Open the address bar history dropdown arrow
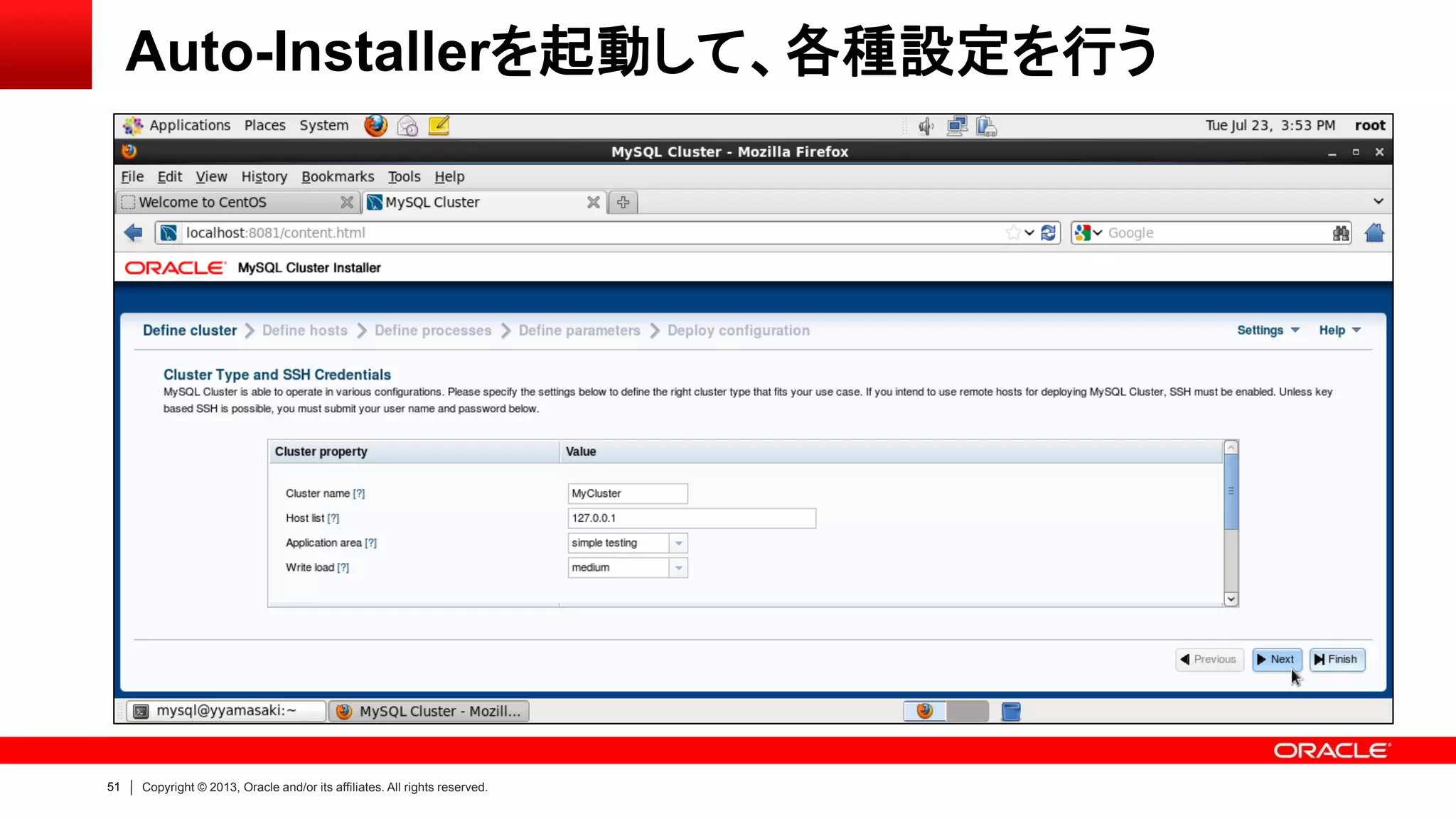Viewport: 1456px width, 819px height. pos(1029,232)
